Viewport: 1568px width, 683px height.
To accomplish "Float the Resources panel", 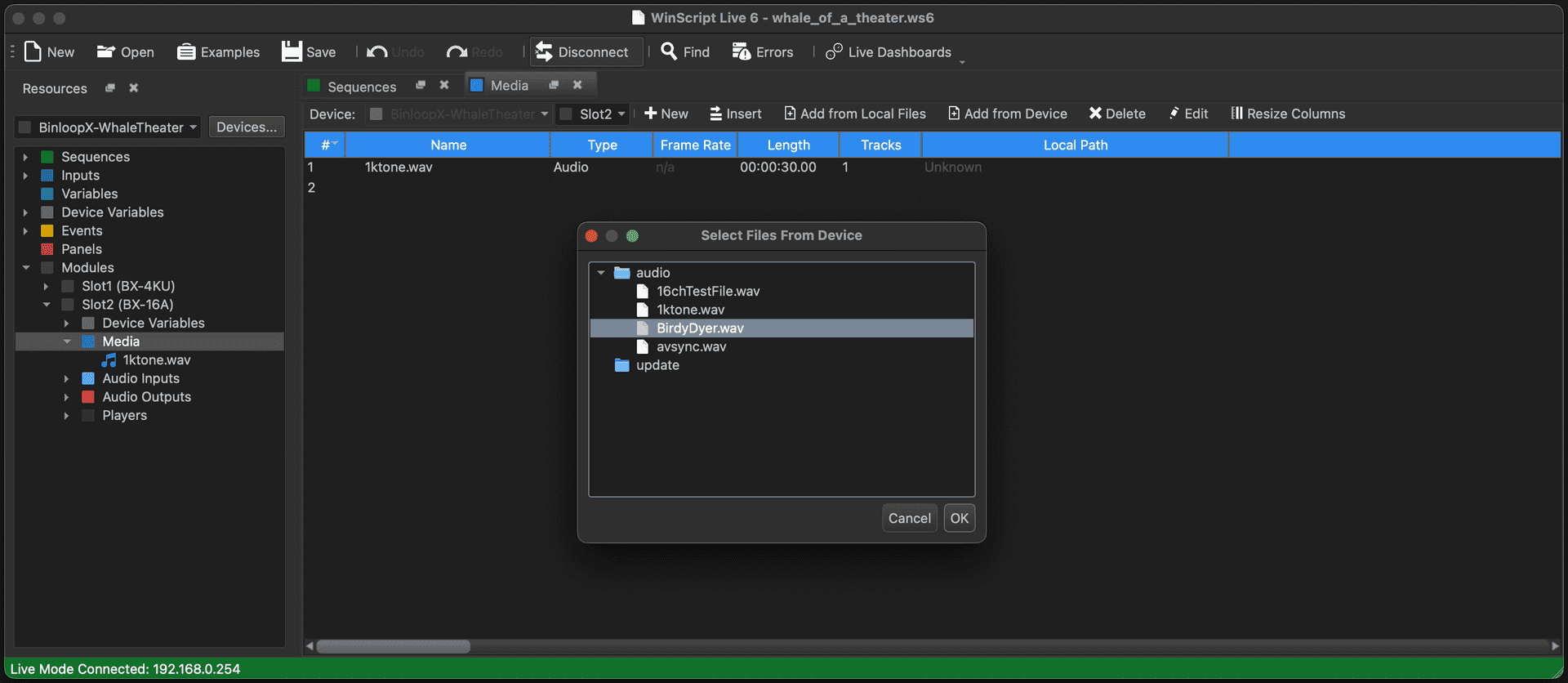I will (110, 88).
